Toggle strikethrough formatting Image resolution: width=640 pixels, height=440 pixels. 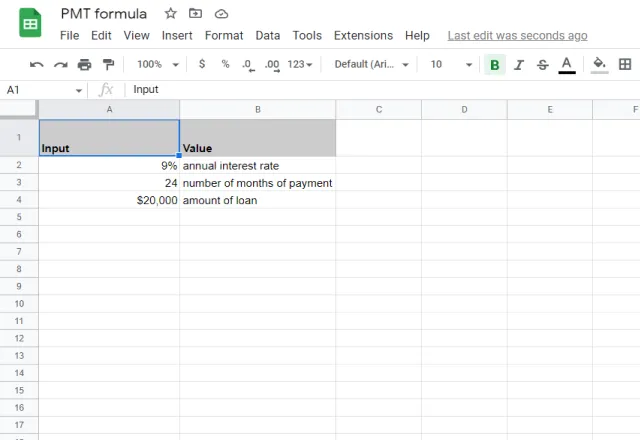(x=542, y=64)
